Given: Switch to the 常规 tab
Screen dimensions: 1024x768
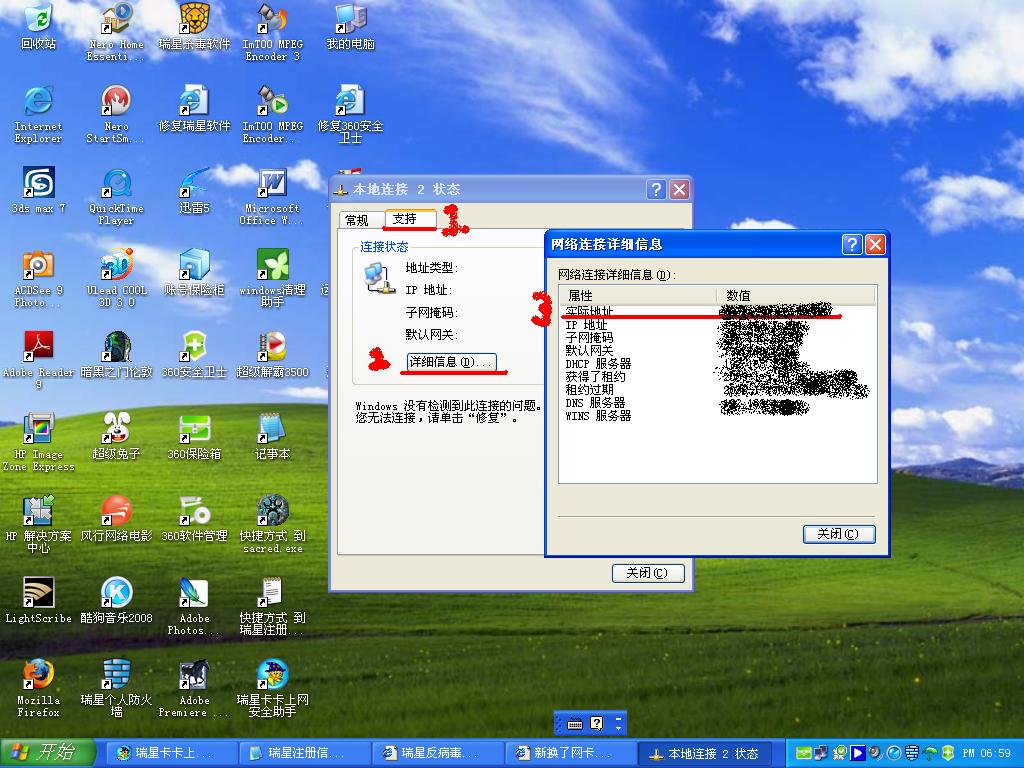Looking at the screenshot, I should coord(358,220).
